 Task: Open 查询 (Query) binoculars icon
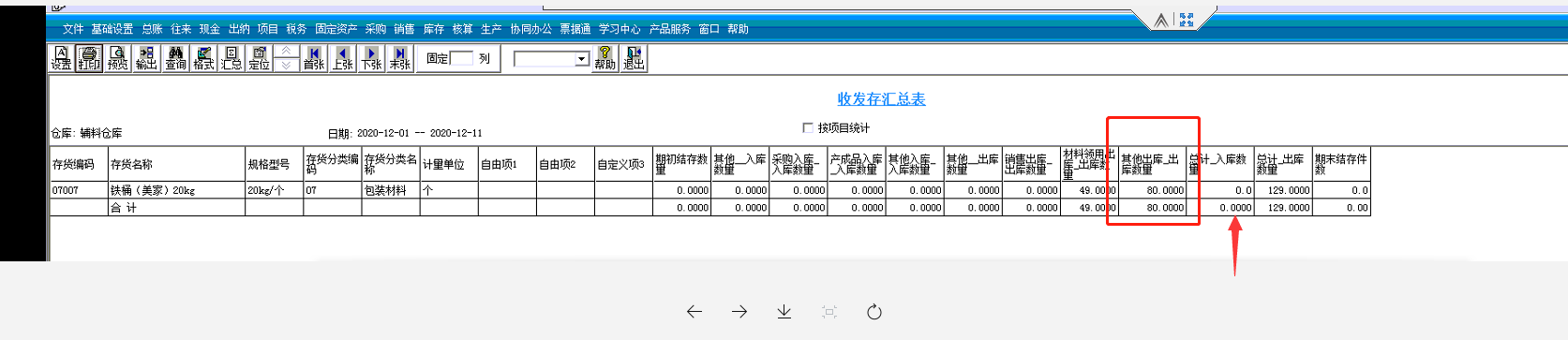175,58
